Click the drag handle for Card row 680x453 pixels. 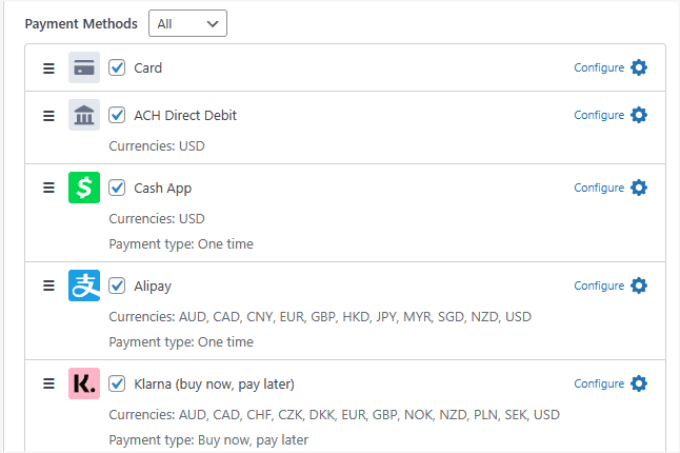(x=48, y=68)
